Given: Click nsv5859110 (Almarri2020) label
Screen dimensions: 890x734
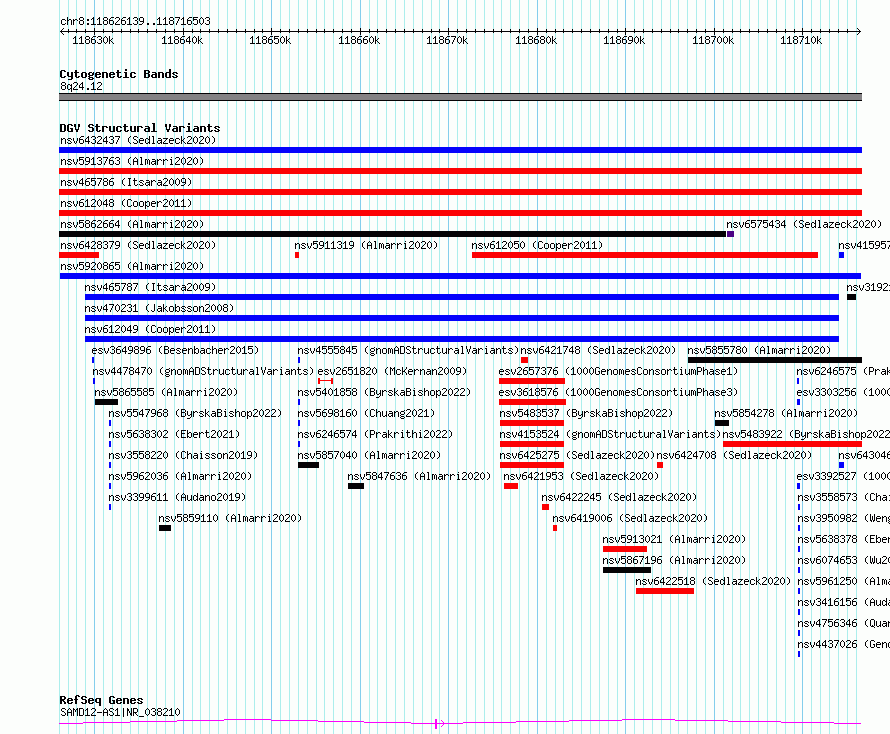Looking at the screenshot, I should (230, 518).
